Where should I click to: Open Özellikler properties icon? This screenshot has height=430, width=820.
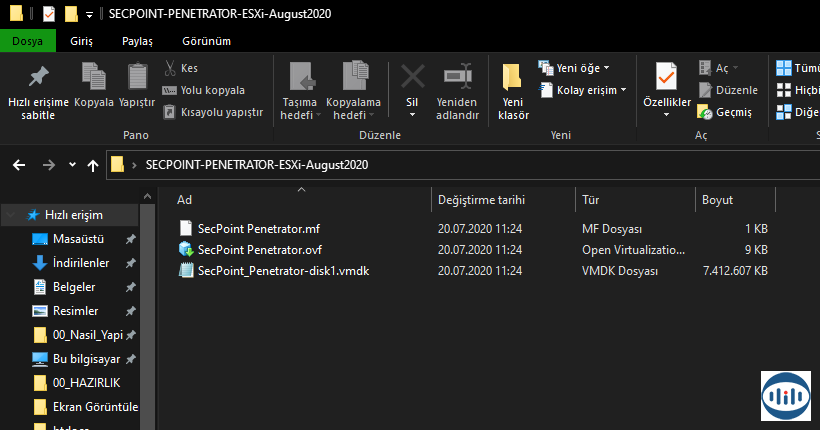click(666, 78)
